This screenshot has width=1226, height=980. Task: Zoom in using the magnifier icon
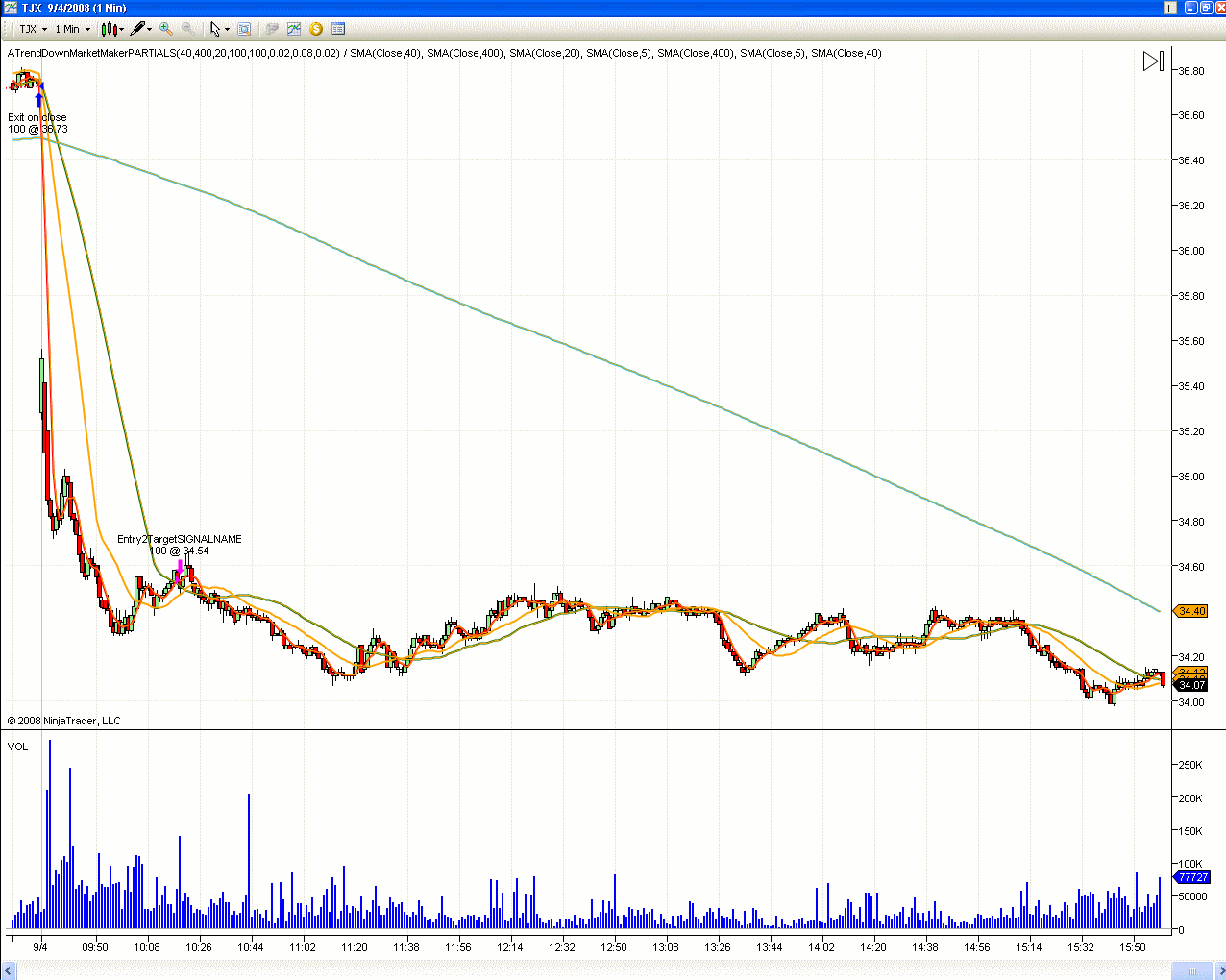[165, 29]
